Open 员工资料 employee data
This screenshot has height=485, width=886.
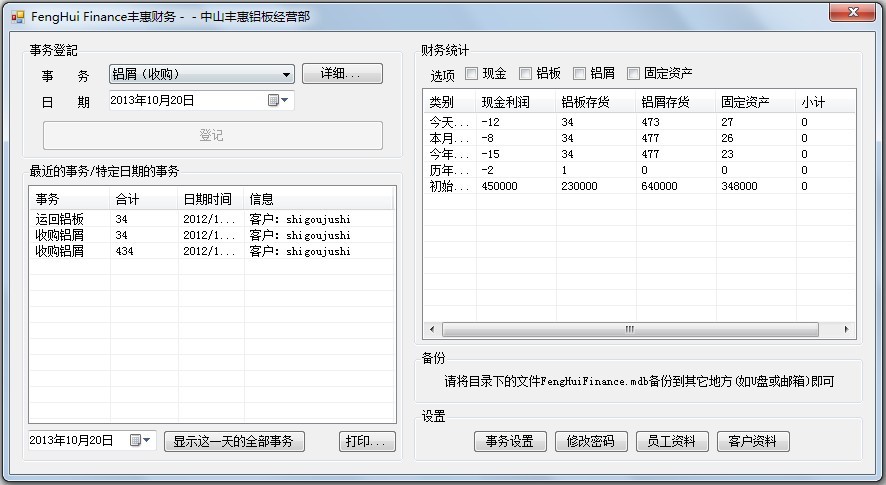coord(672,441)
